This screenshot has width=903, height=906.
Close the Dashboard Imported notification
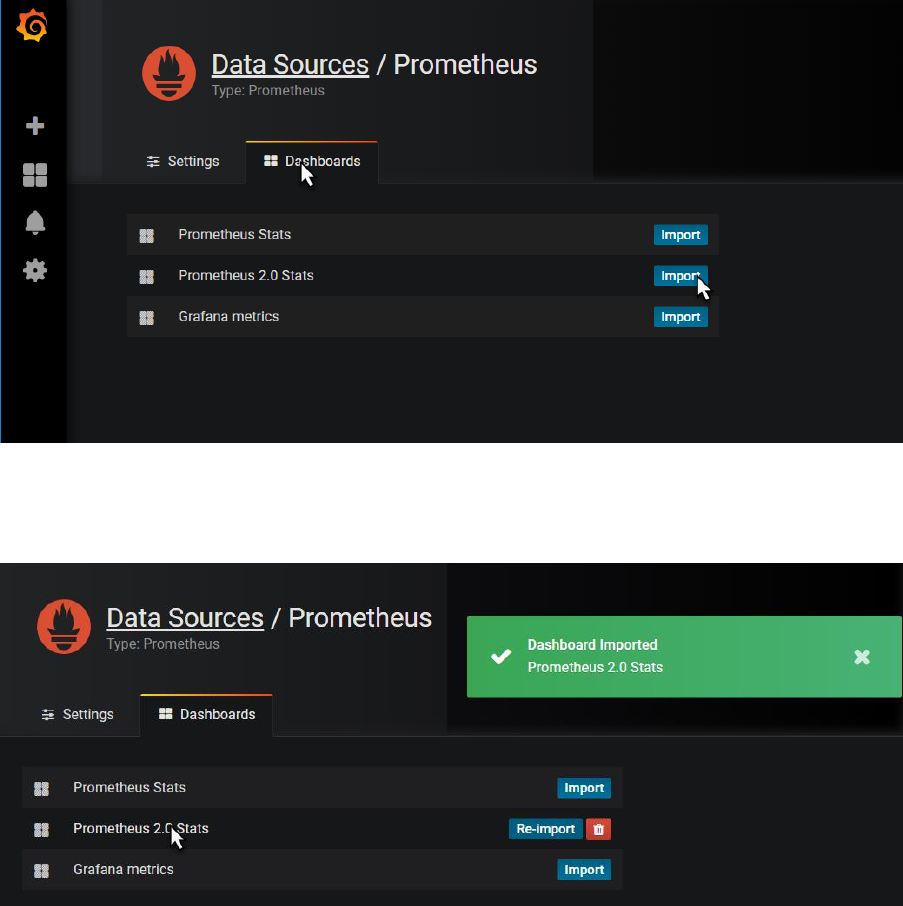pyautogui.click(x=862, y=657)
